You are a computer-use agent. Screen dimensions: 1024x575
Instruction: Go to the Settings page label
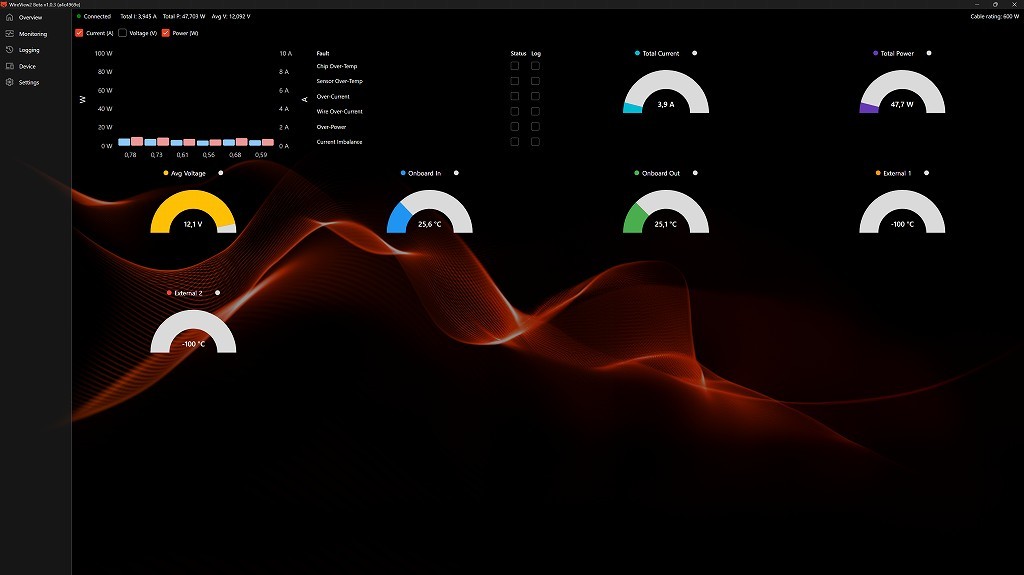click(29, 82)
